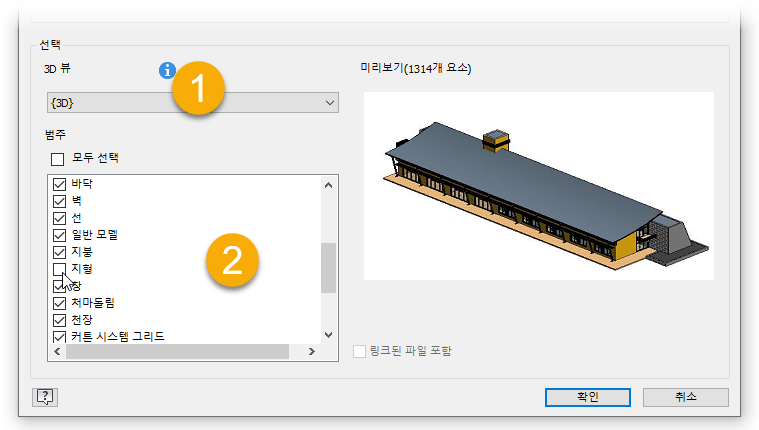Uncheck the 천장 category checkbox
Viewport: 759px width, 430px height.
click(x=60, y=320)
